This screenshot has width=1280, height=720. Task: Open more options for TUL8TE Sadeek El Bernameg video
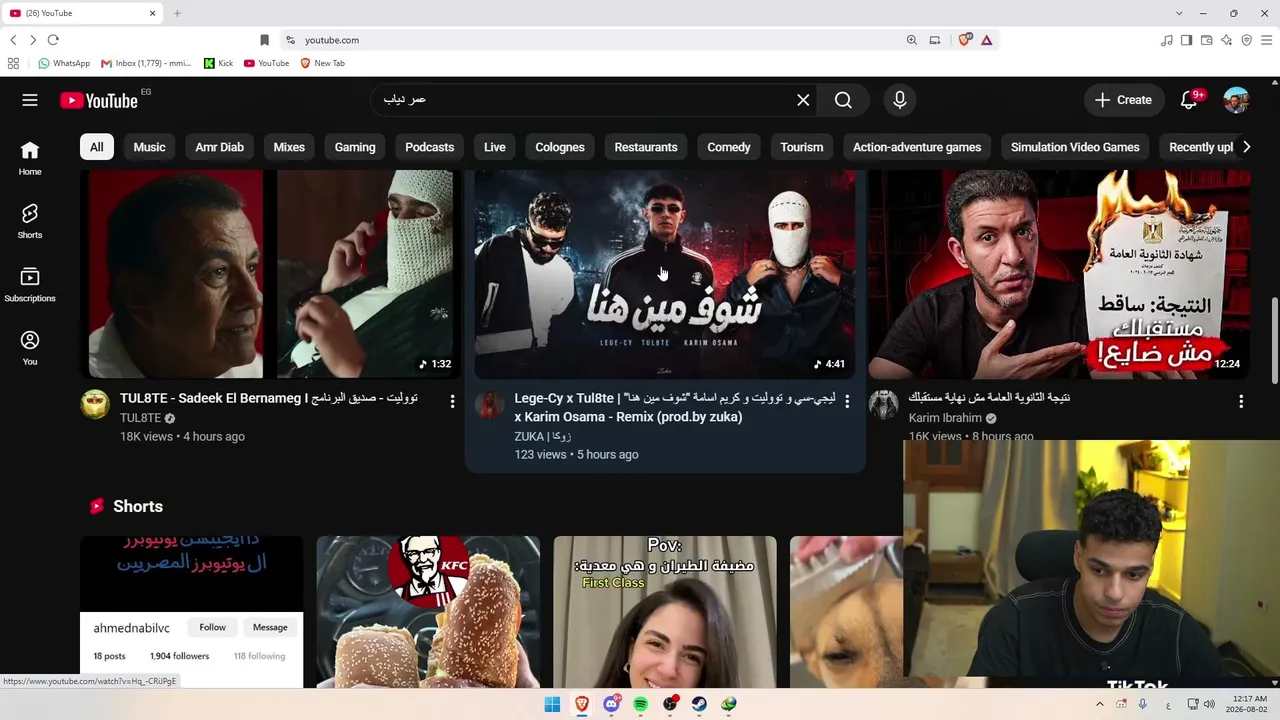click(452, 401)
